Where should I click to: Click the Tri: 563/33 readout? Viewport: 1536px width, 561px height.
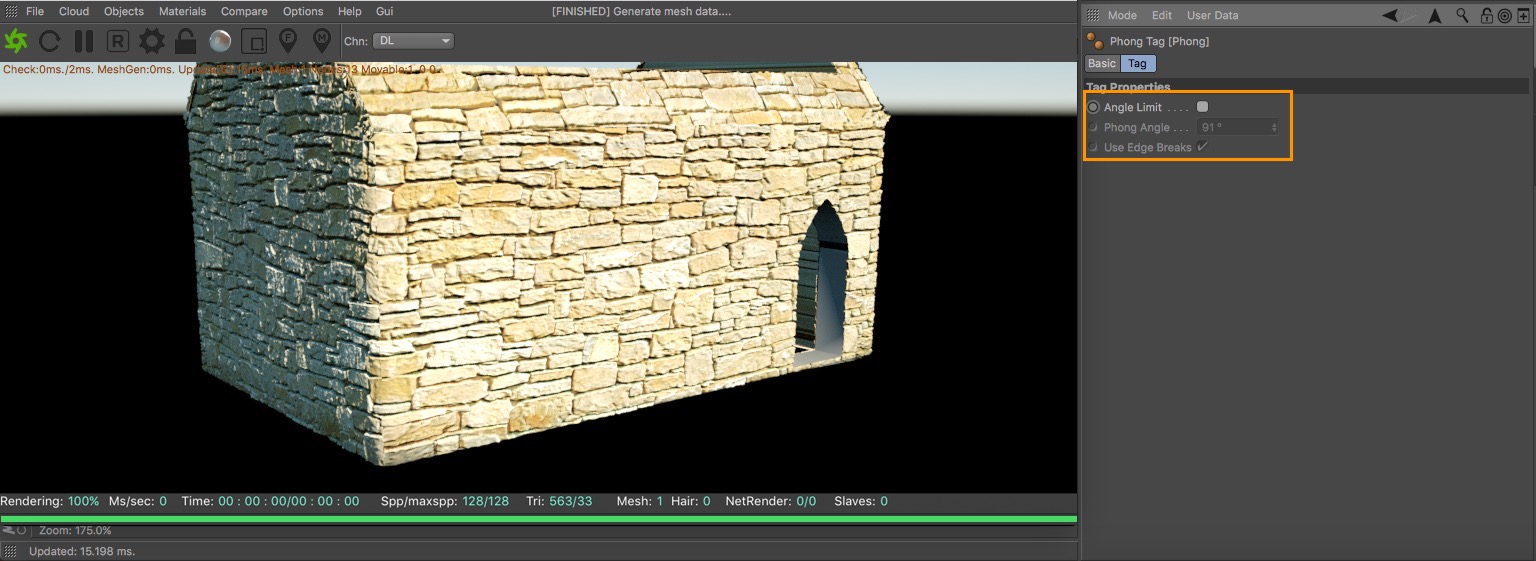click(559, 501)
